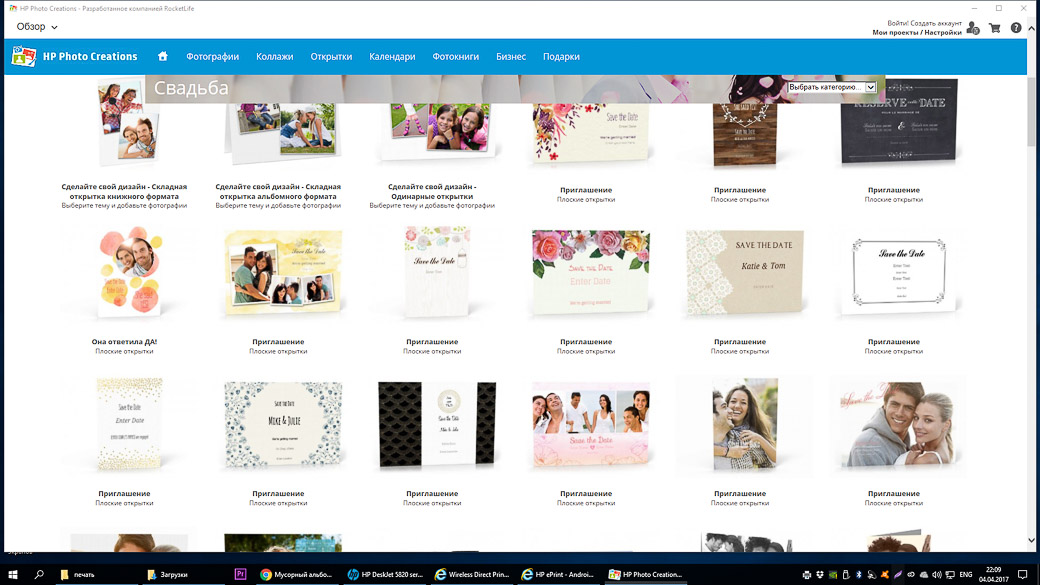
Task: Choose the roses Enter Date invitation
Action: pyautogui.click(x=591, y=272)
